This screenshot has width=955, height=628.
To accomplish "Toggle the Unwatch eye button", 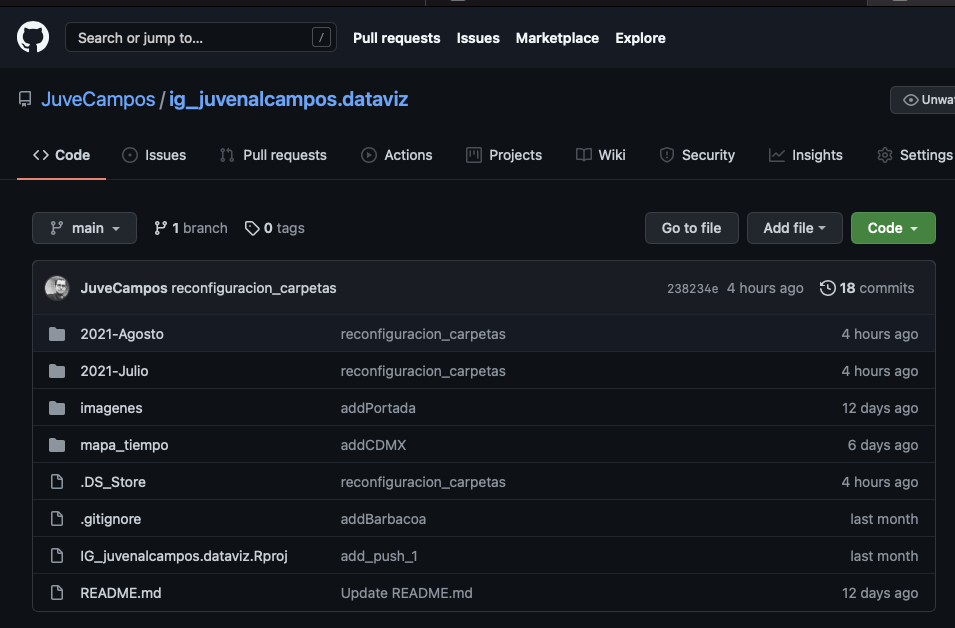I will point(922,100).
